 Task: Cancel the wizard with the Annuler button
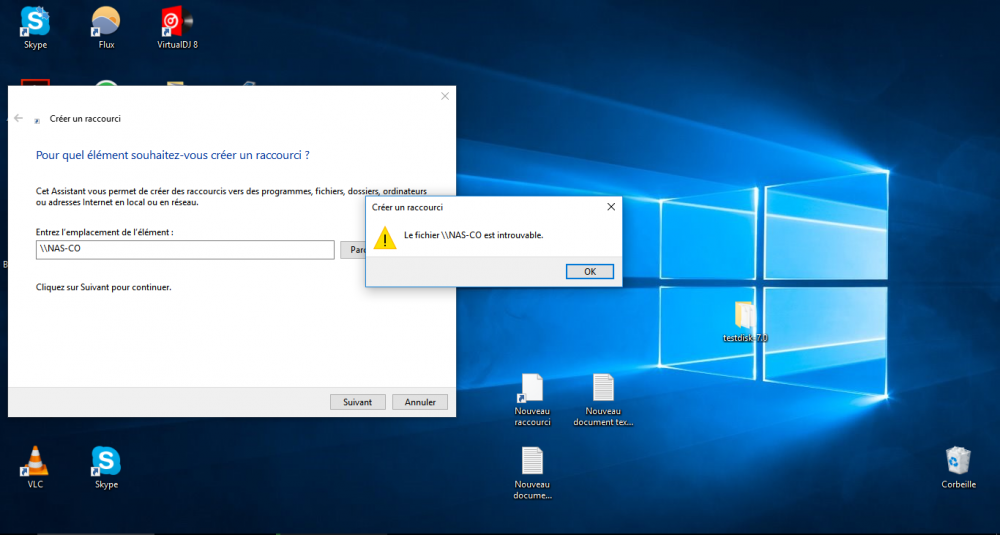[420, 402]
